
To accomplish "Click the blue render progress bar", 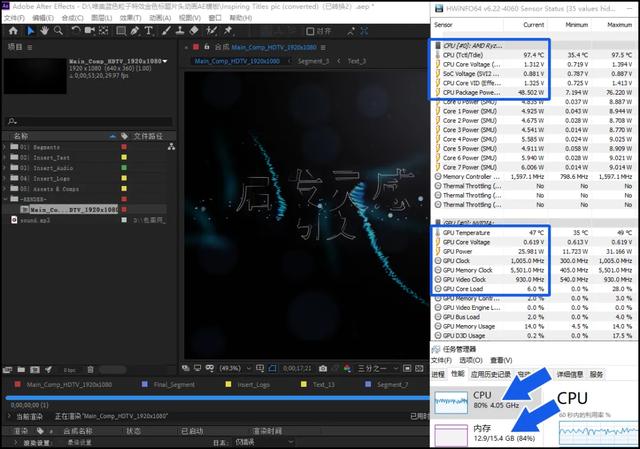I will point(218,397).
